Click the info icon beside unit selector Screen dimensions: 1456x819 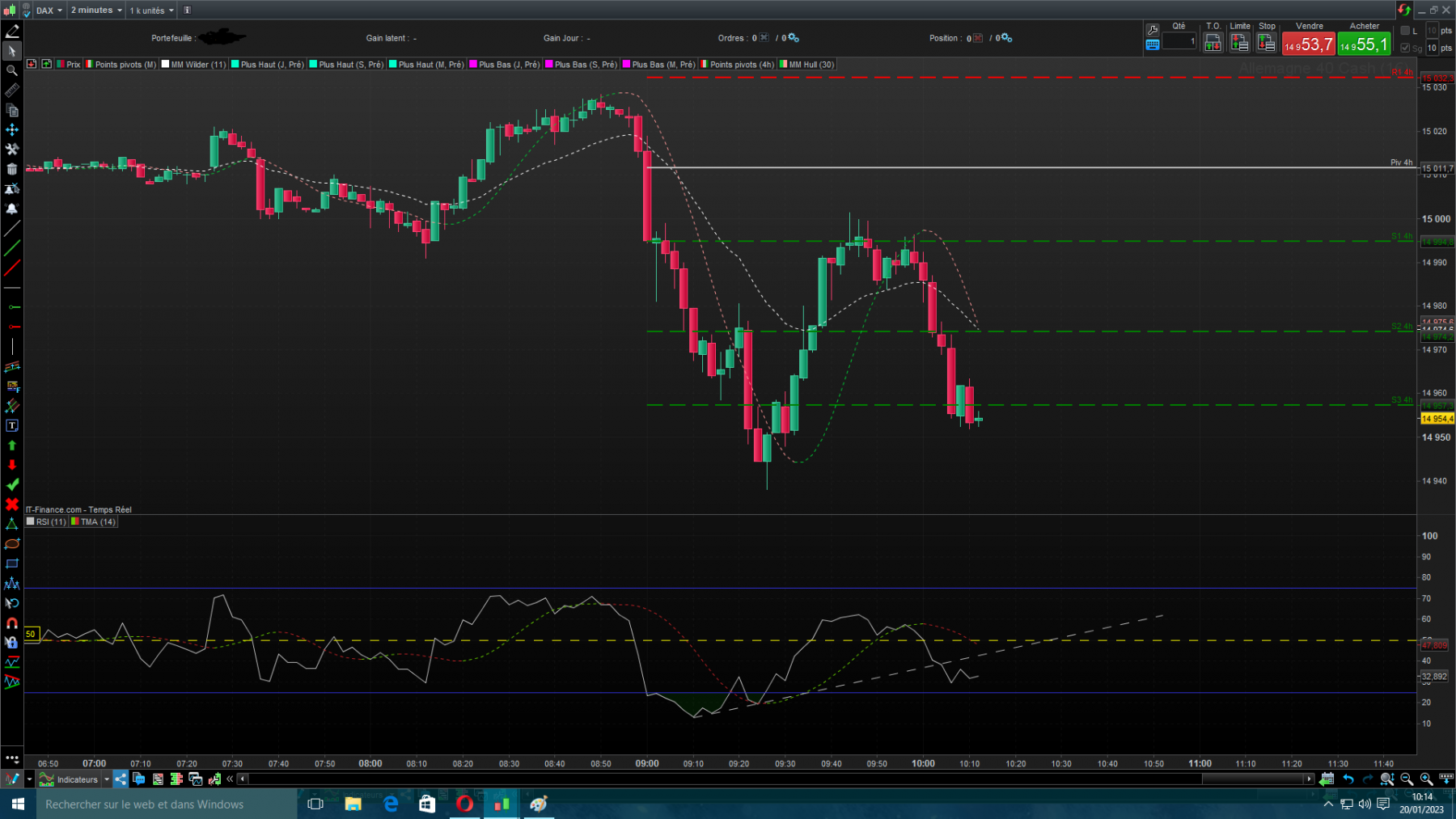tap(187, 11)
